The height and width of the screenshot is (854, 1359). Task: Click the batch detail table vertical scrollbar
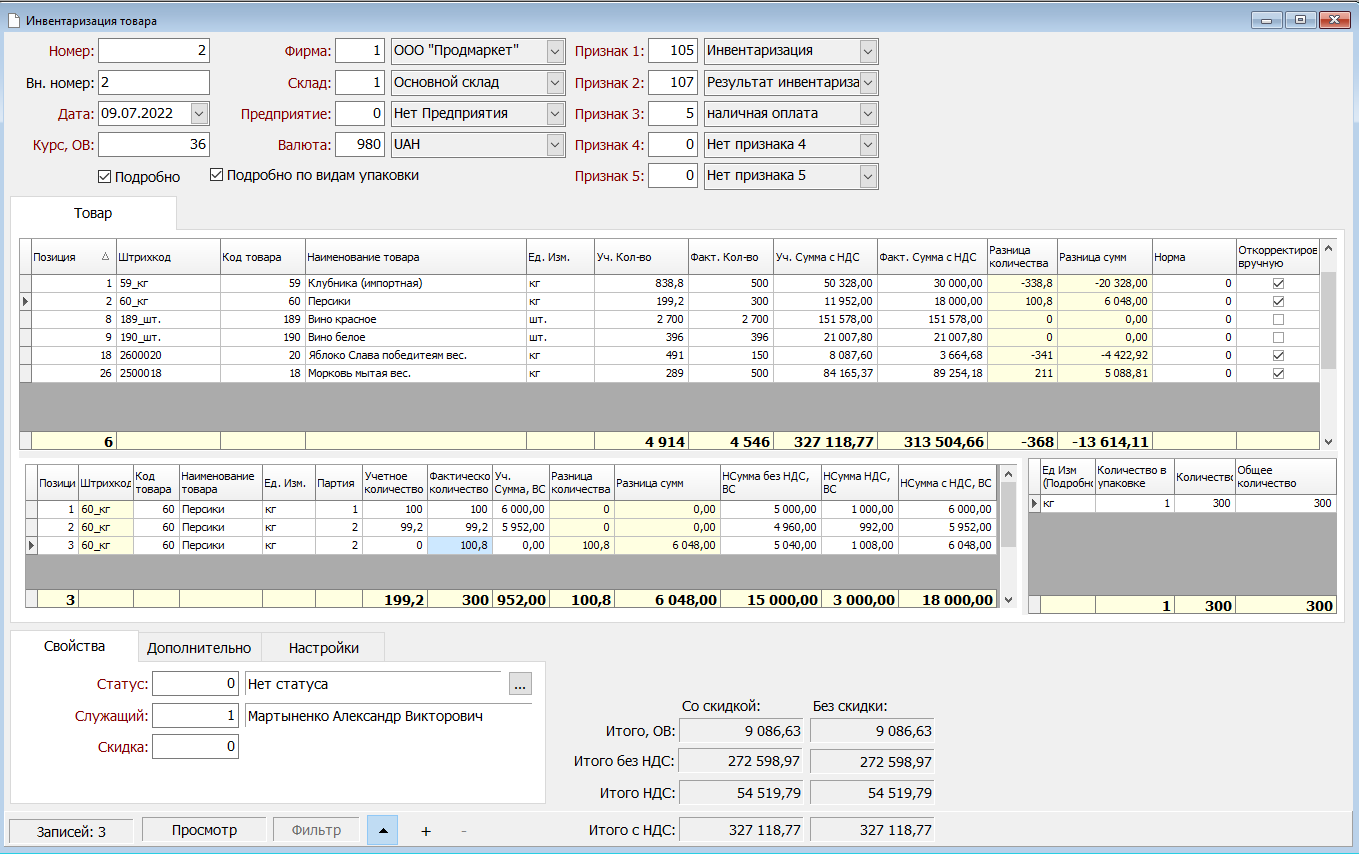click(x=1008, y=536)
